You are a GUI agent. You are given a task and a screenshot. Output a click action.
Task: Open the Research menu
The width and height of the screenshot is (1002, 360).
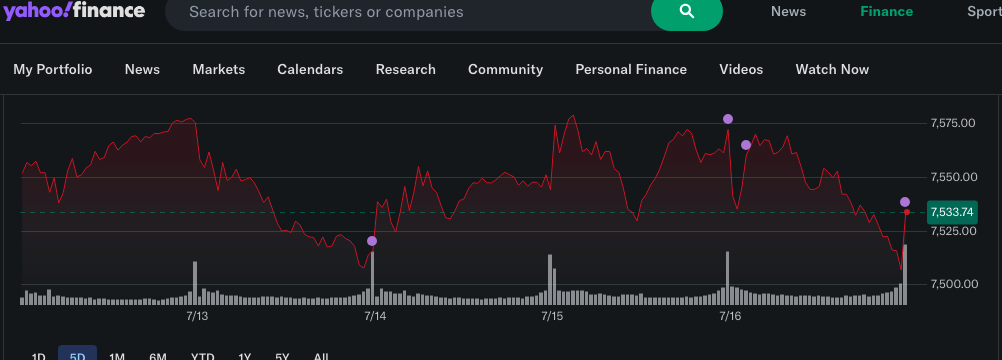pyautogui.click(x=406, y=70)
